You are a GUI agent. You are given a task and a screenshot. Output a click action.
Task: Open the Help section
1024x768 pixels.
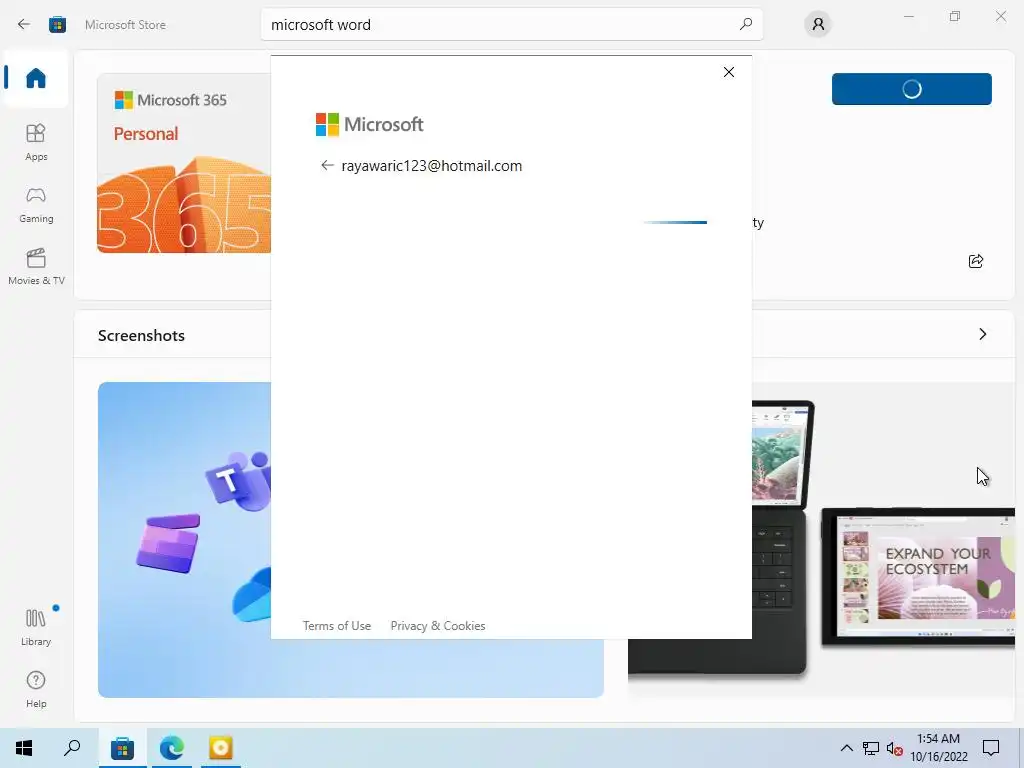coord(36,689)
